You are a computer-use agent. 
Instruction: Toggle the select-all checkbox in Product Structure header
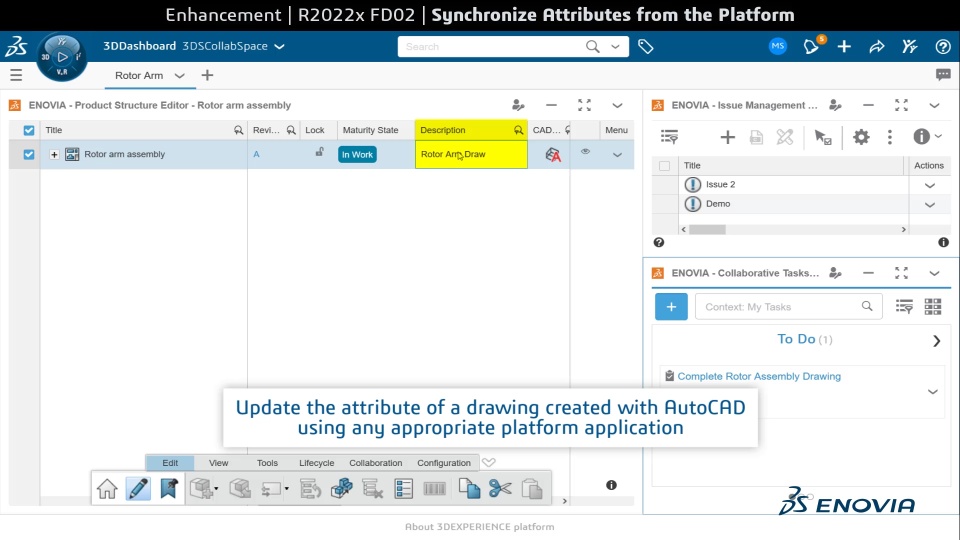(x=29, y=130)
